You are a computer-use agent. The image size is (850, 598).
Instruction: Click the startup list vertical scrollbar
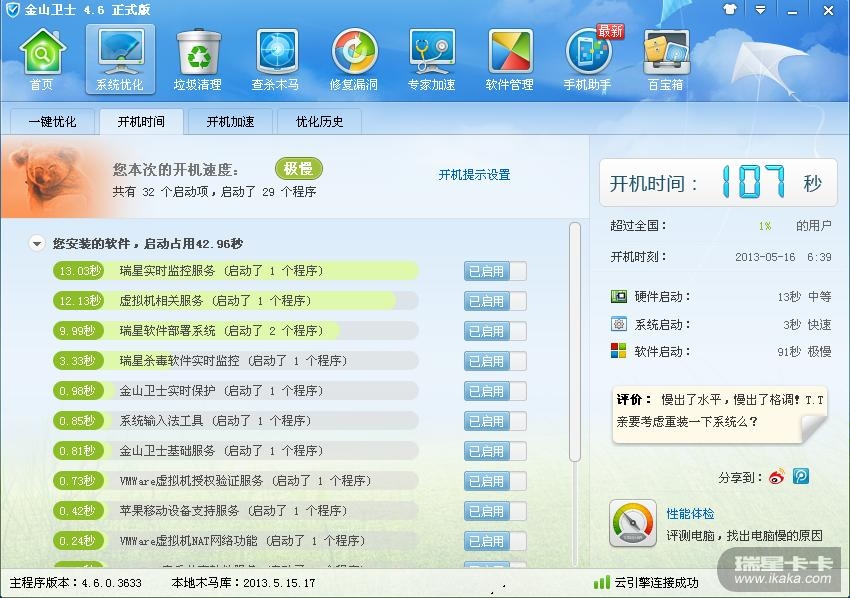(x=575, y=342)
